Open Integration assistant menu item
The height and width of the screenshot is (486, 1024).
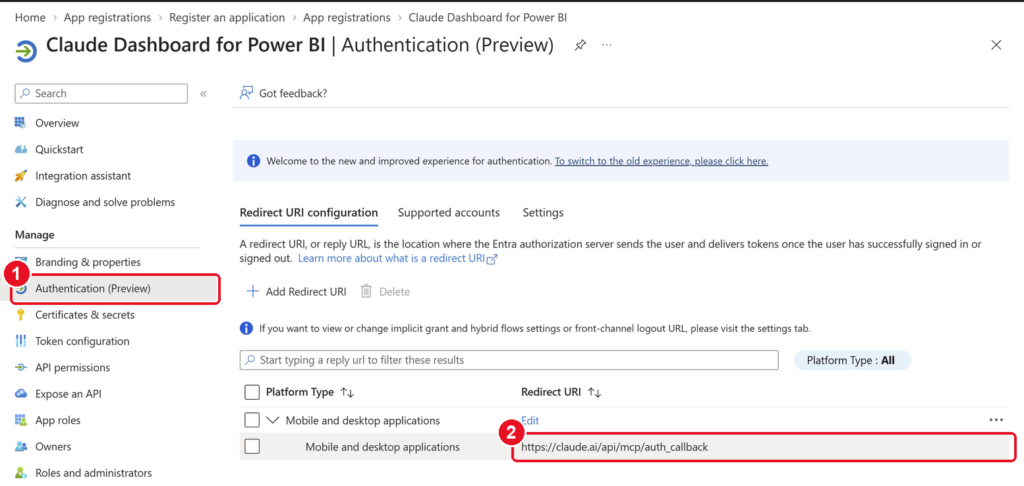[x=83, y=176]
